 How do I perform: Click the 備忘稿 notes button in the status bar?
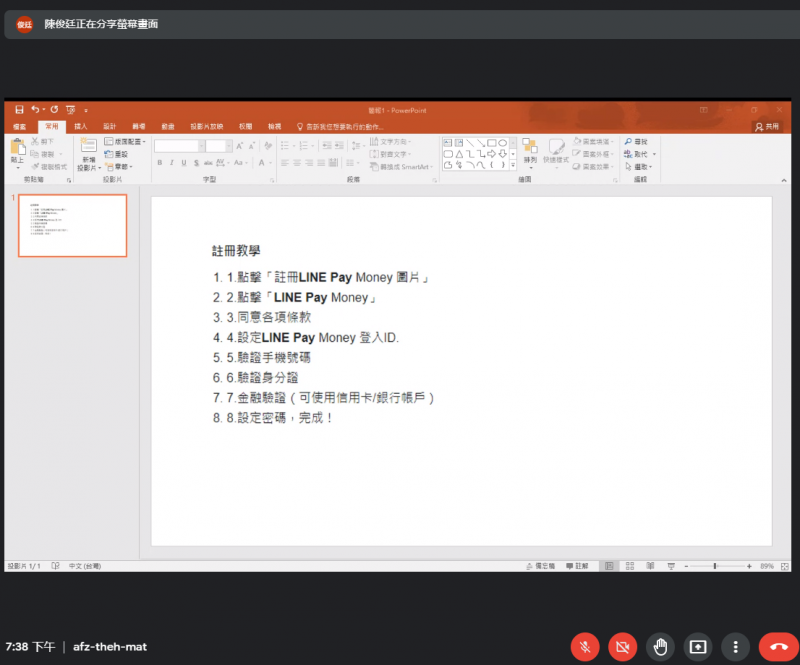click(540, 566)
